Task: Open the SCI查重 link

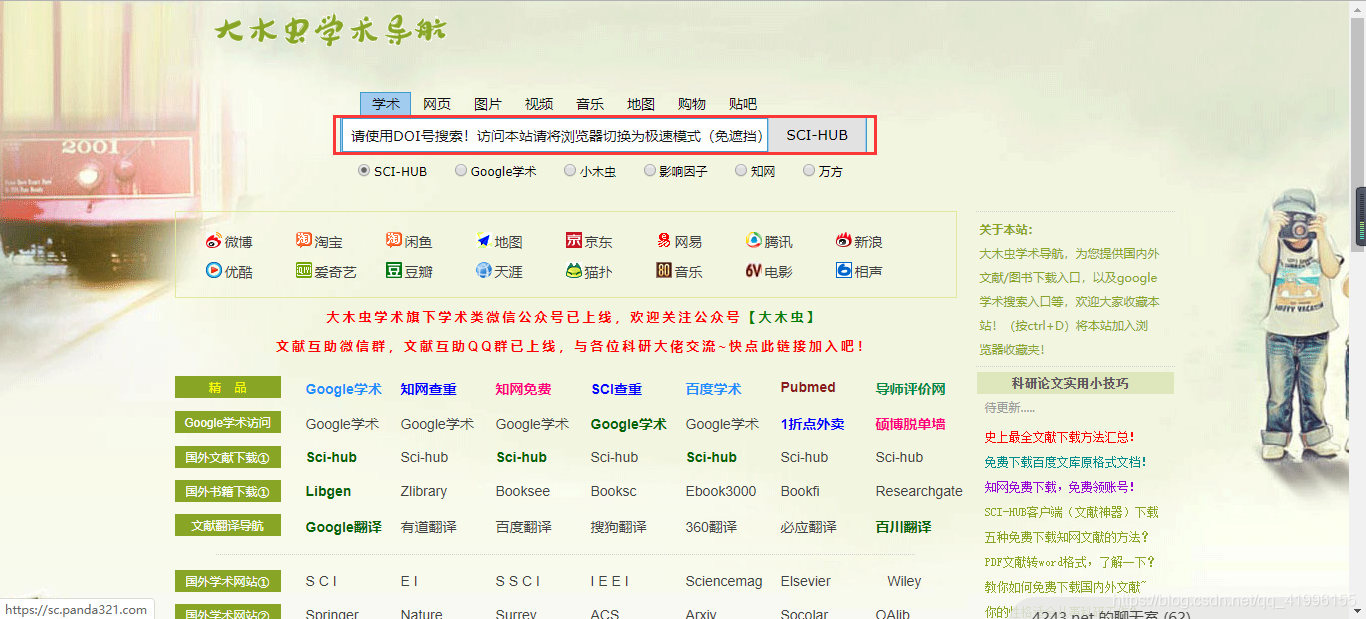Action: pyautogui.click(x=616, y=389)
